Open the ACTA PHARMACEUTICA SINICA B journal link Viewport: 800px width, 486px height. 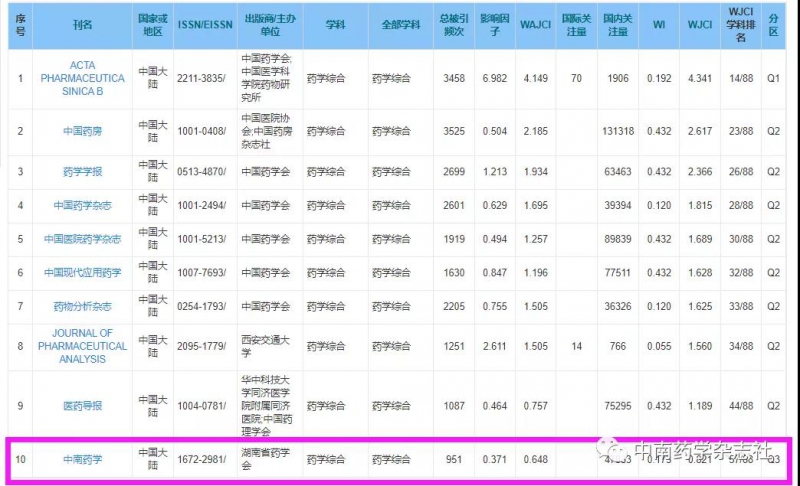pos(82,78)
